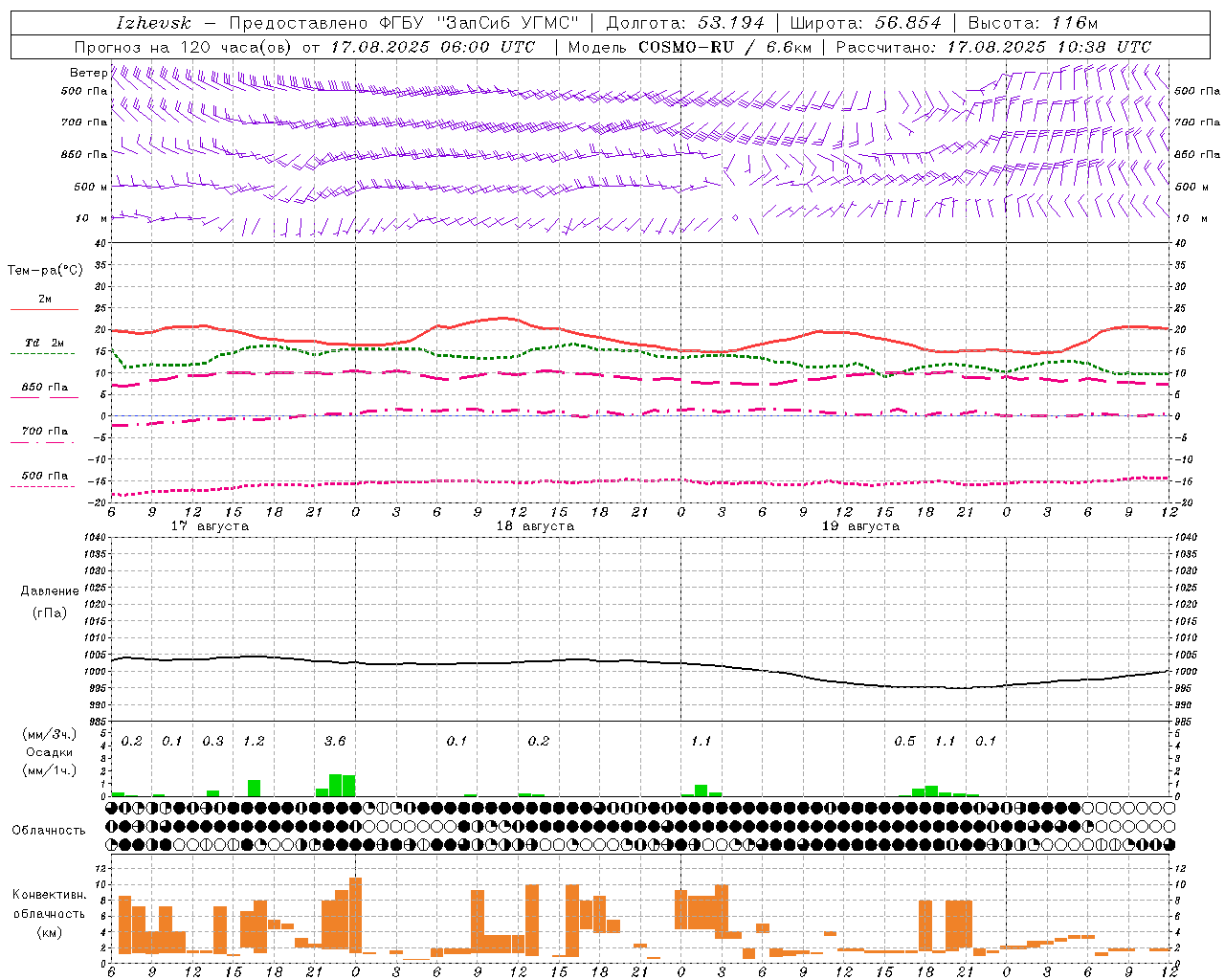Select the text Предоставлено ФГБУ "ЗапСиб УГМС"

[404, 23]
